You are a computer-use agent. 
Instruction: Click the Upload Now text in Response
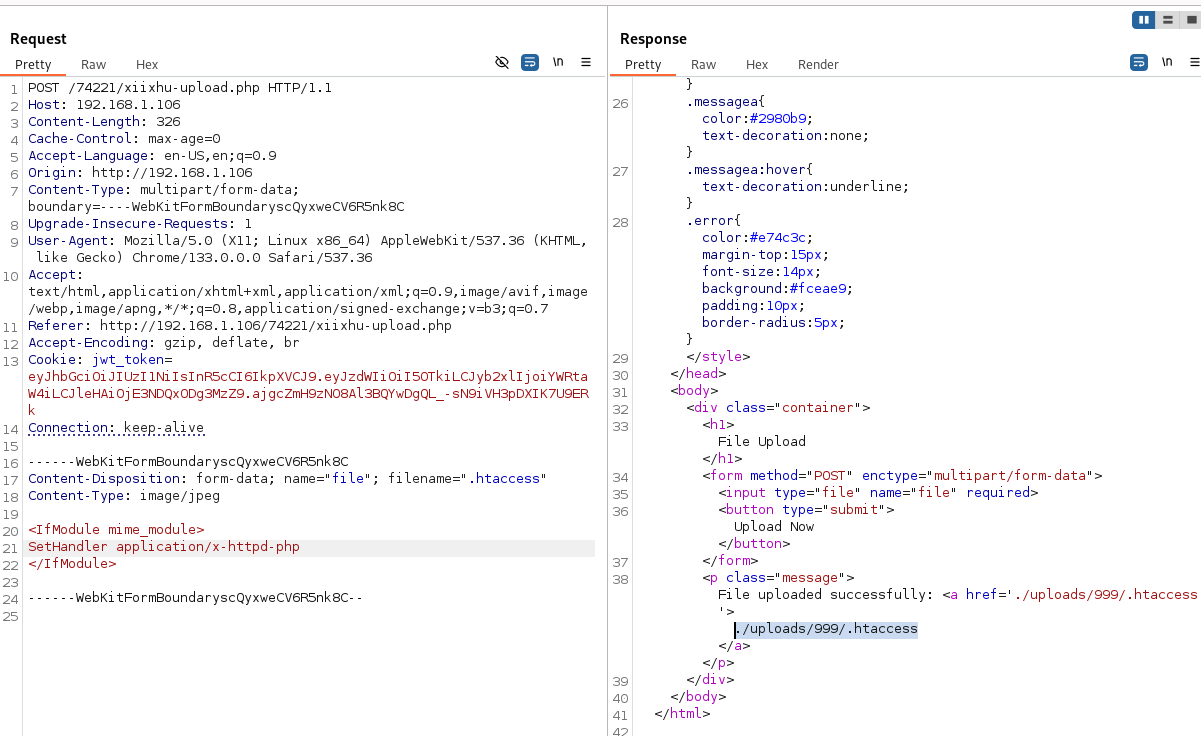pyautogui.click(x=774, y=527)
